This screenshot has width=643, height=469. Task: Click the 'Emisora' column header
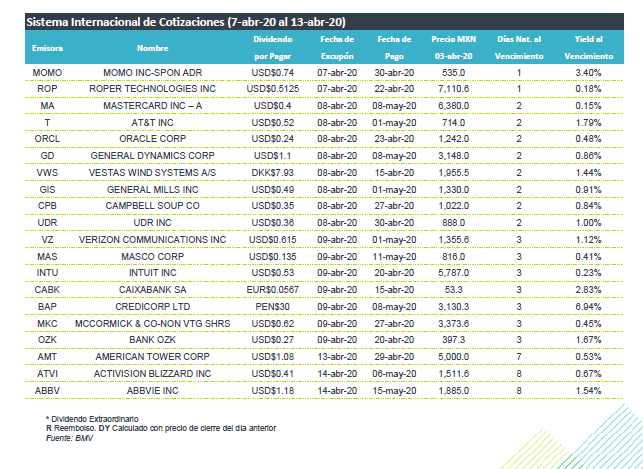click(x=48, y=48)
